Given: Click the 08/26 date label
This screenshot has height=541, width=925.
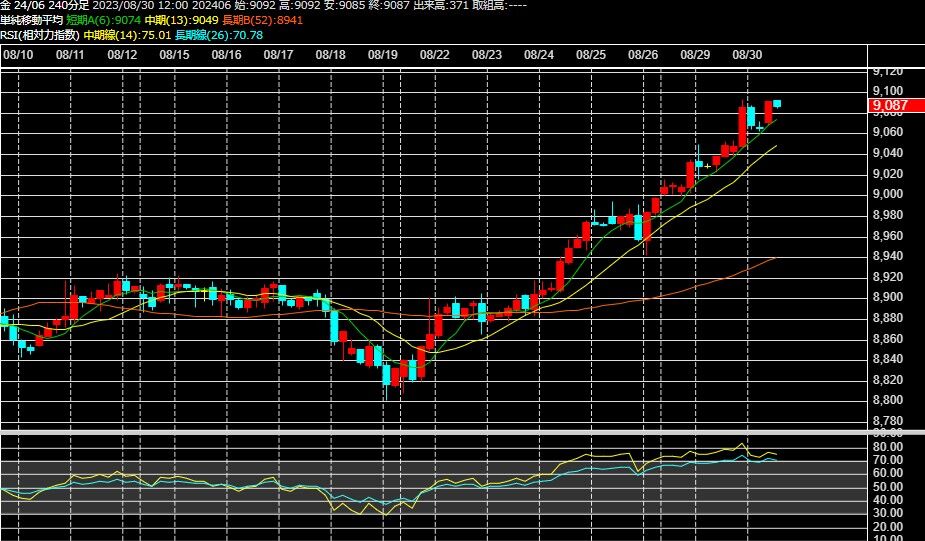Looking at the screenshot, I should pyautogui.click(x=643, y=55).
